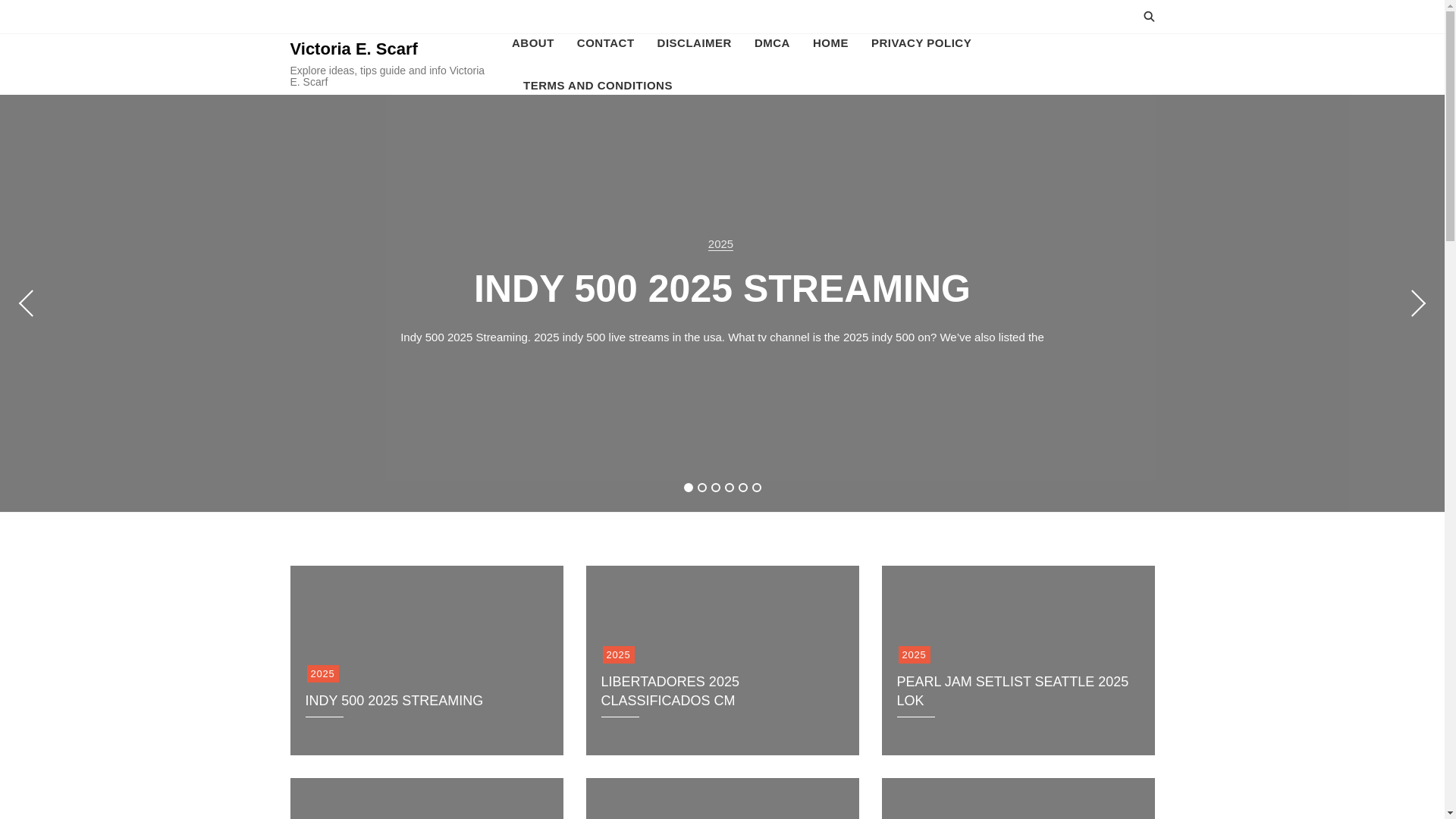Open Pearl Jam Setlist Seattle 2025 Lok post

coord(1012,691)
